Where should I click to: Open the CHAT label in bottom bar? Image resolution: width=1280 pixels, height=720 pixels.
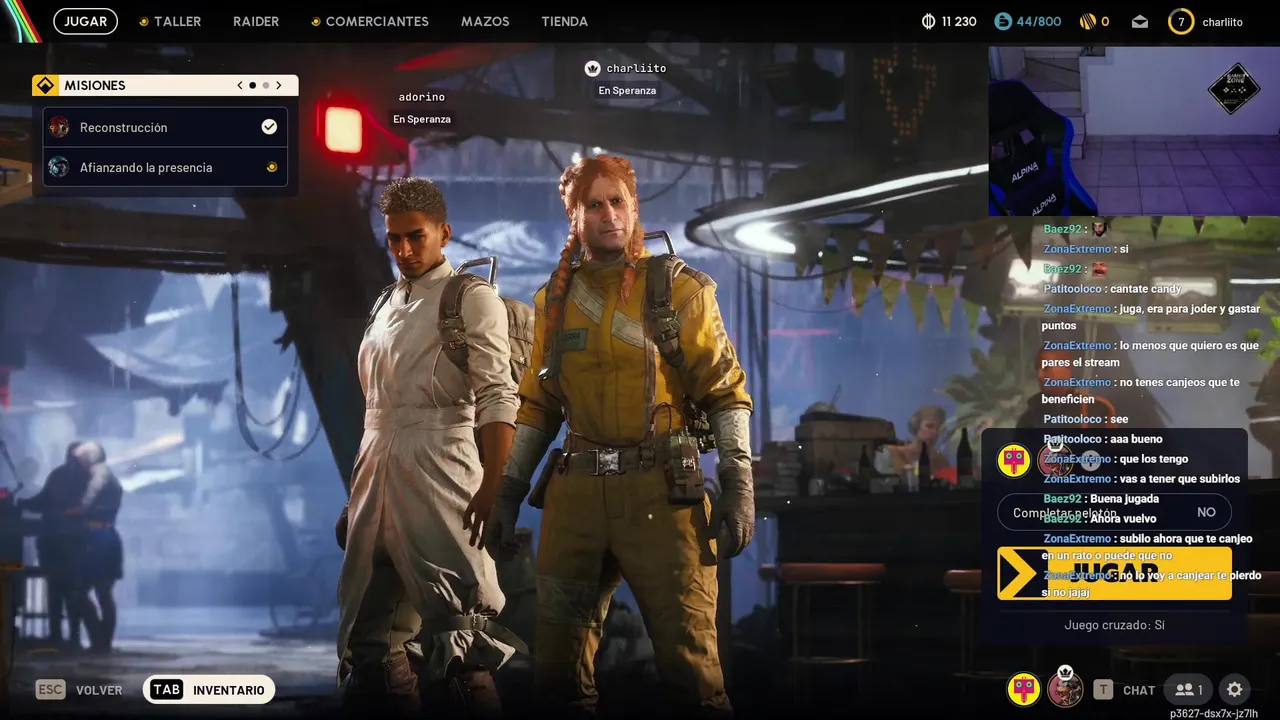[1139, 690]
